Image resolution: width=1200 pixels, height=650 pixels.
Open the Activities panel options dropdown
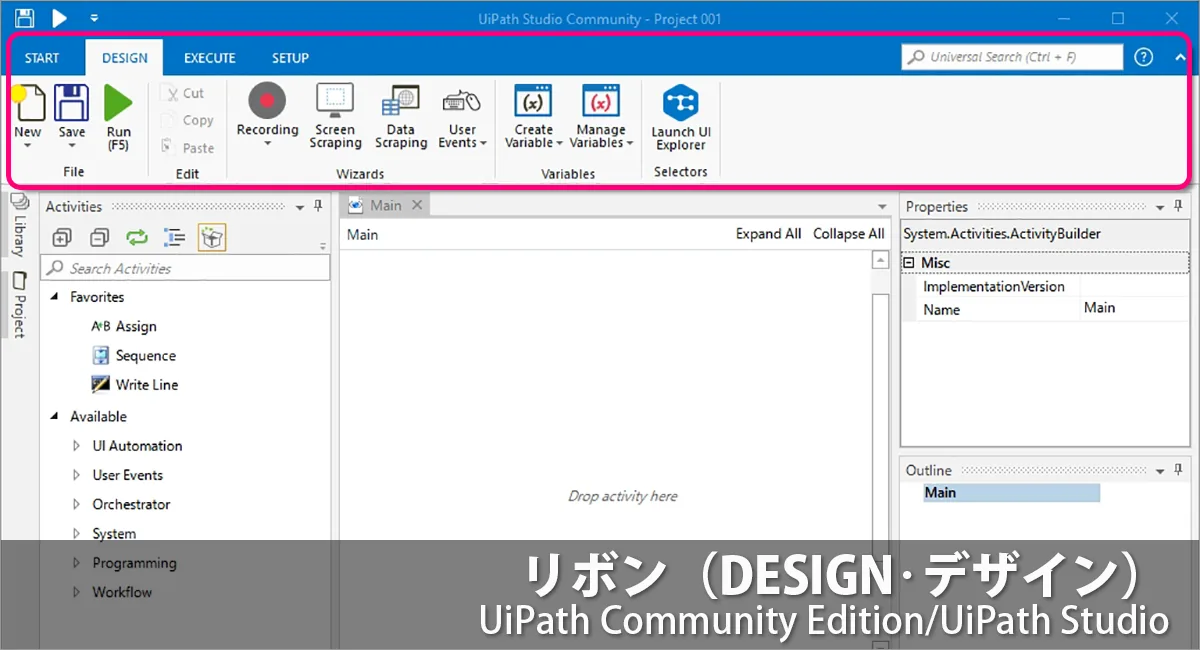301,207
